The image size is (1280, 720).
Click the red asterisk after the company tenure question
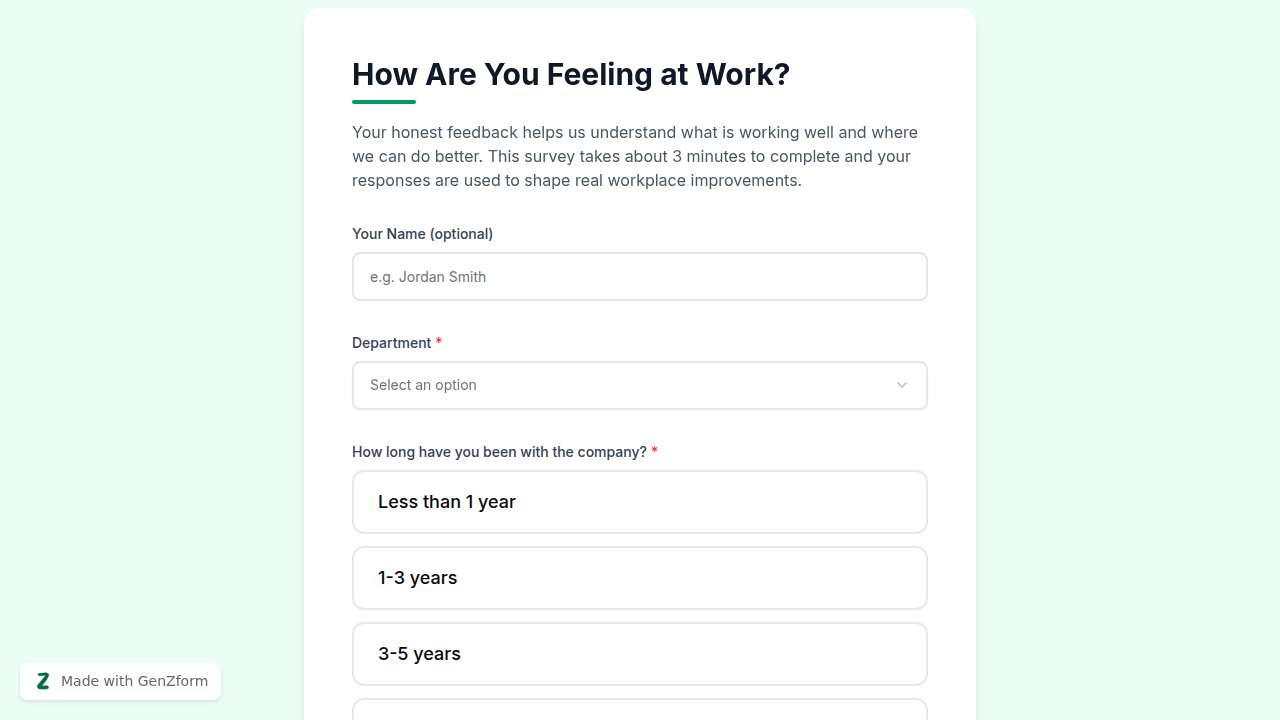click(655, 452)
